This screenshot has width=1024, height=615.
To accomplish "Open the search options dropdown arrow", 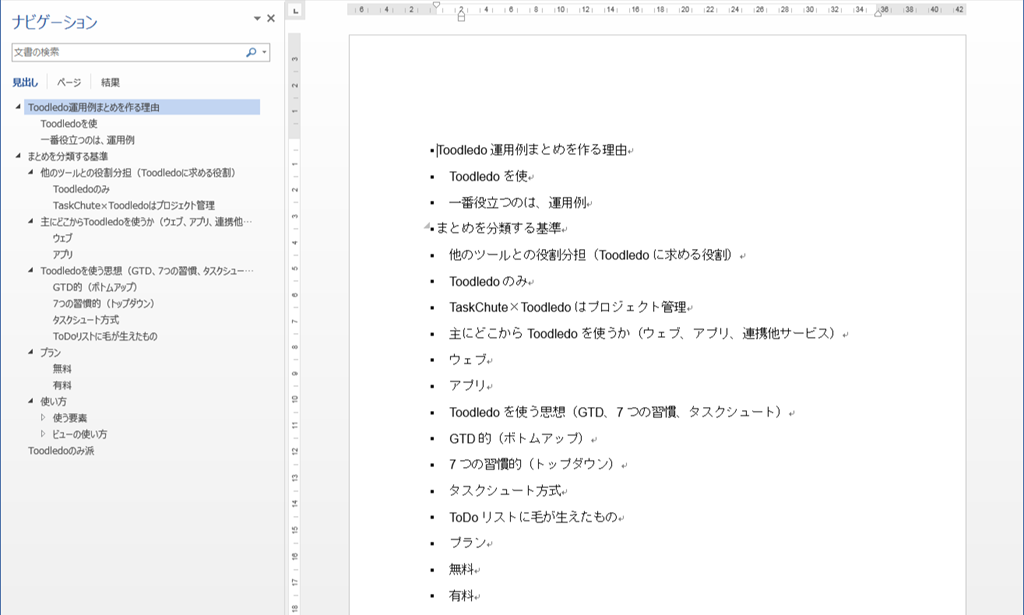I will [264, 52].
